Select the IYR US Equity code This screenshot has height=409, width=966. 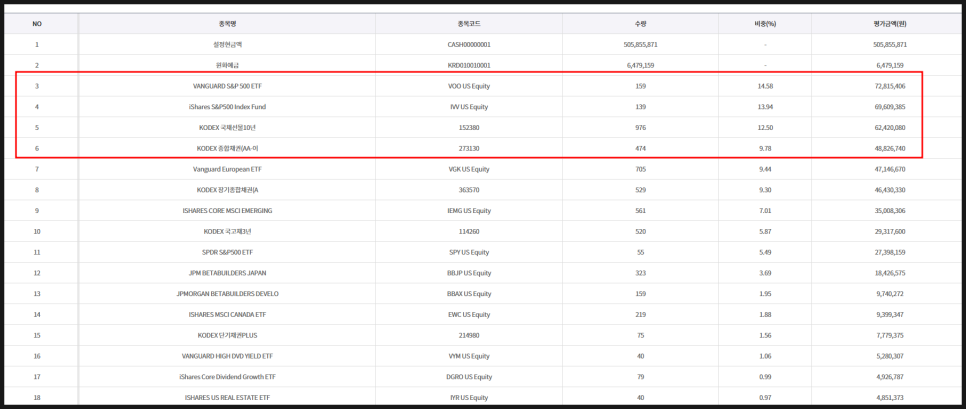point(469,398)
